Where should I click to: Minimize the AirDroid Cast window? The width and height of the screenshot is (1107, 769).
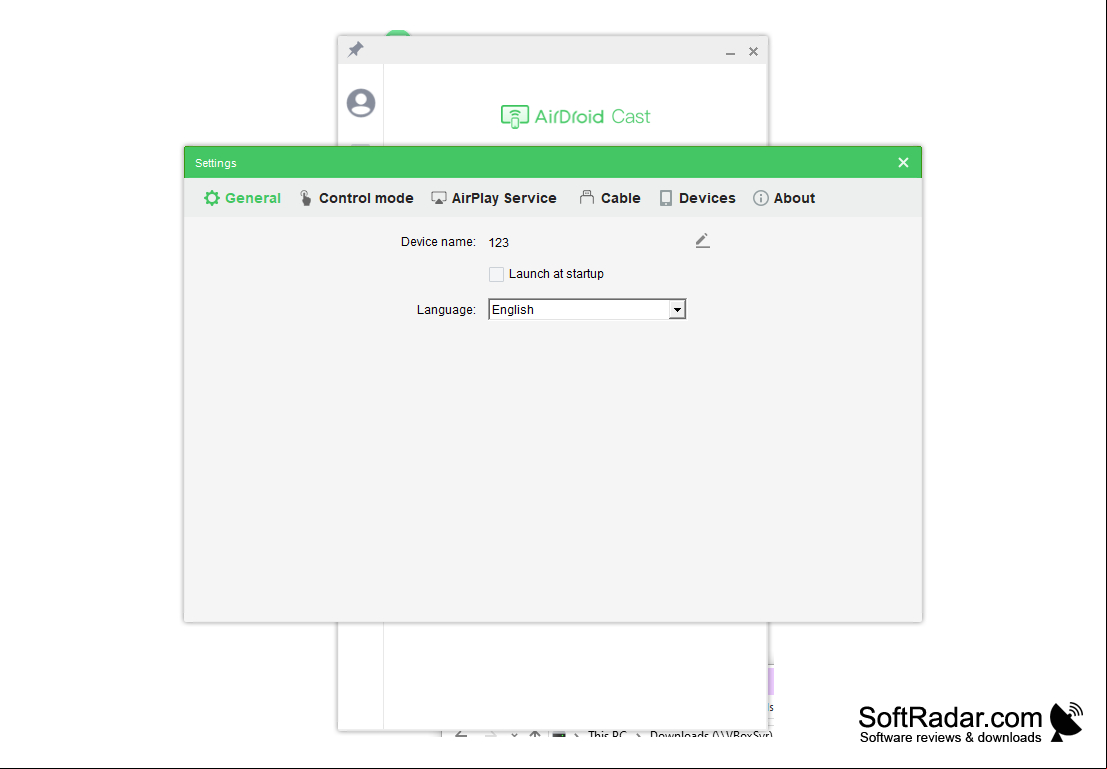point(730,52)
